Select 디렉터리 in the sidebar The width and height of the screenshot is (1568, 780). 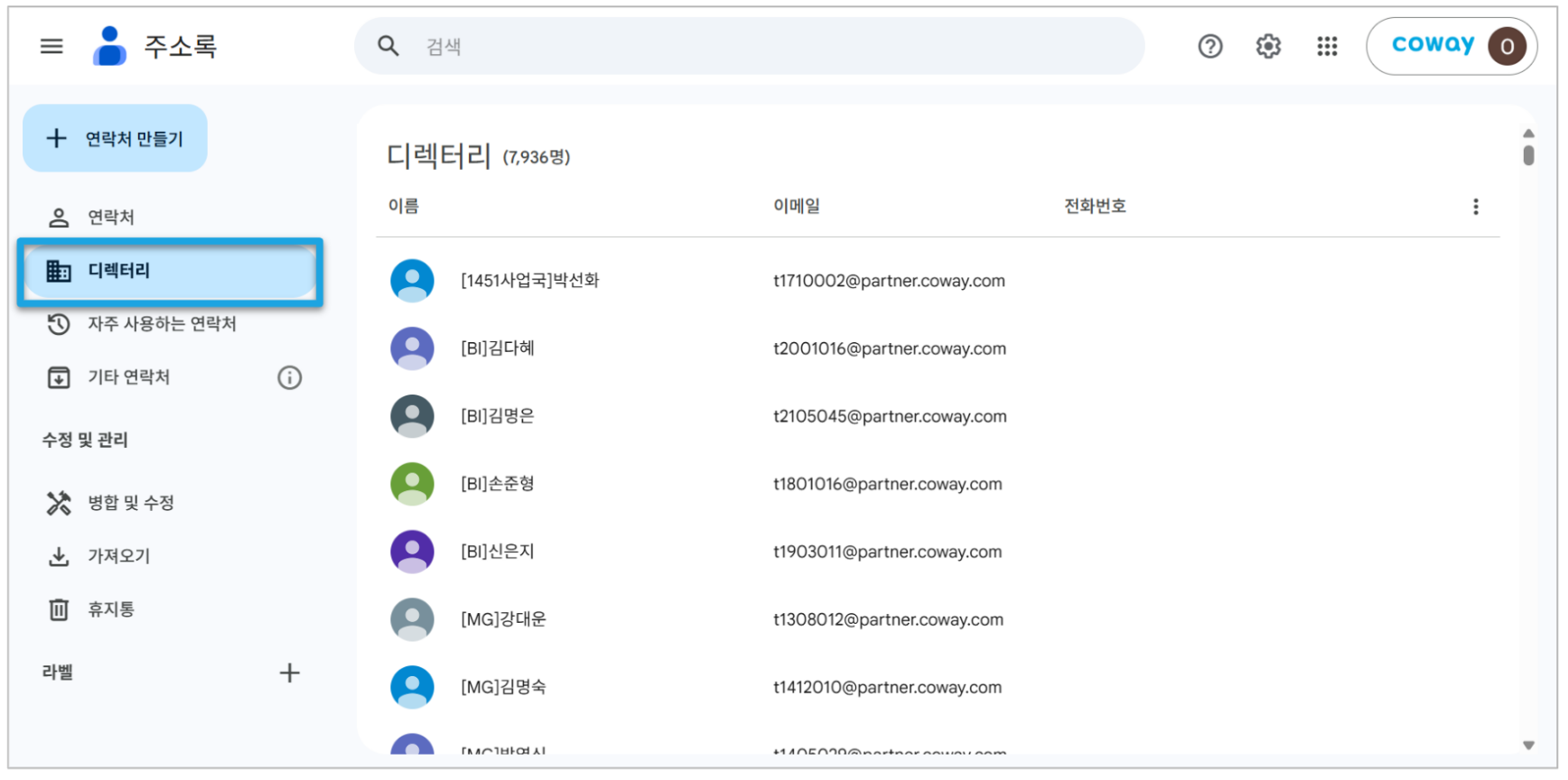[170, 271]
